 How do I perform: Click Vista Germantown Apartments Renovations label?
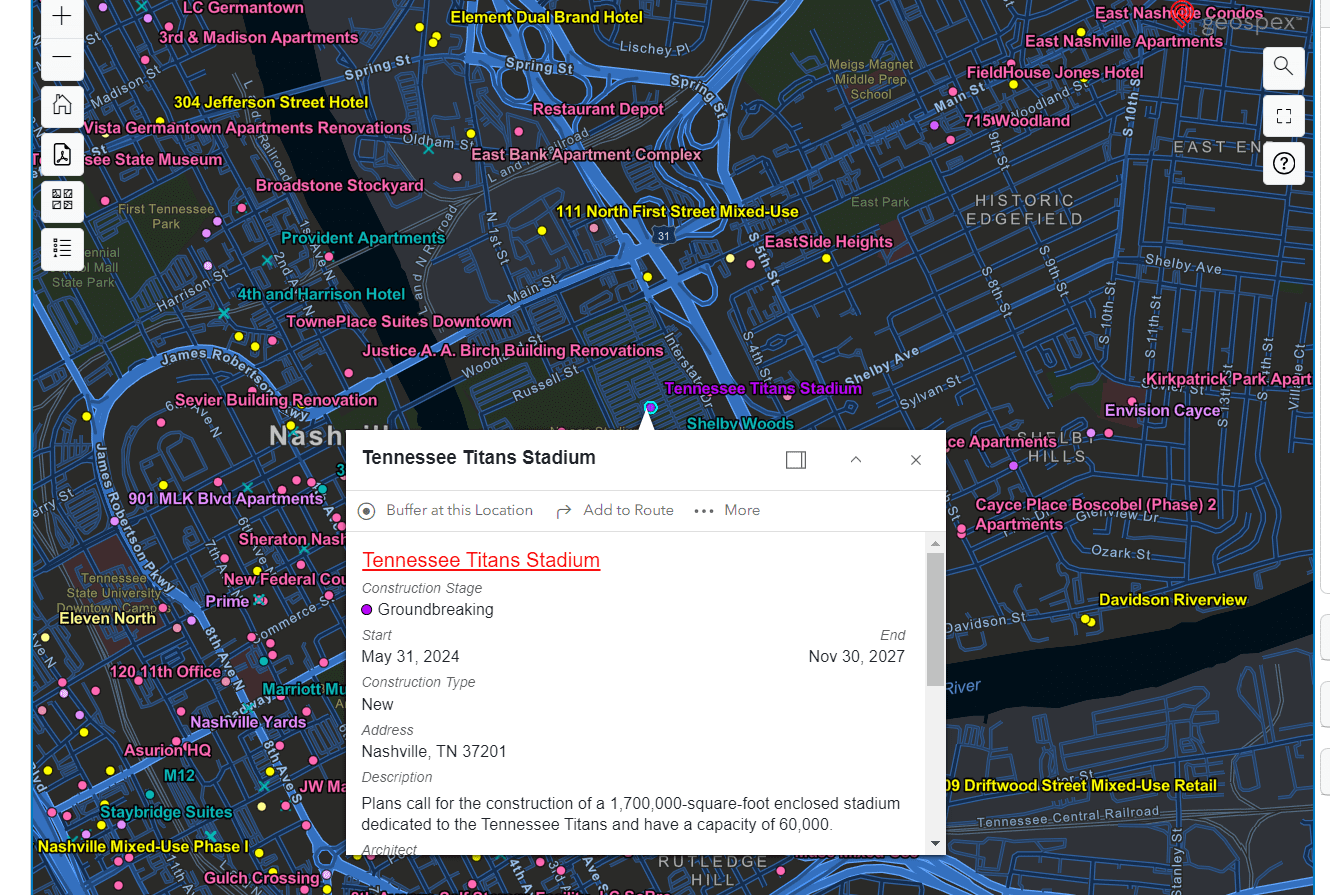tap(247, 128)
